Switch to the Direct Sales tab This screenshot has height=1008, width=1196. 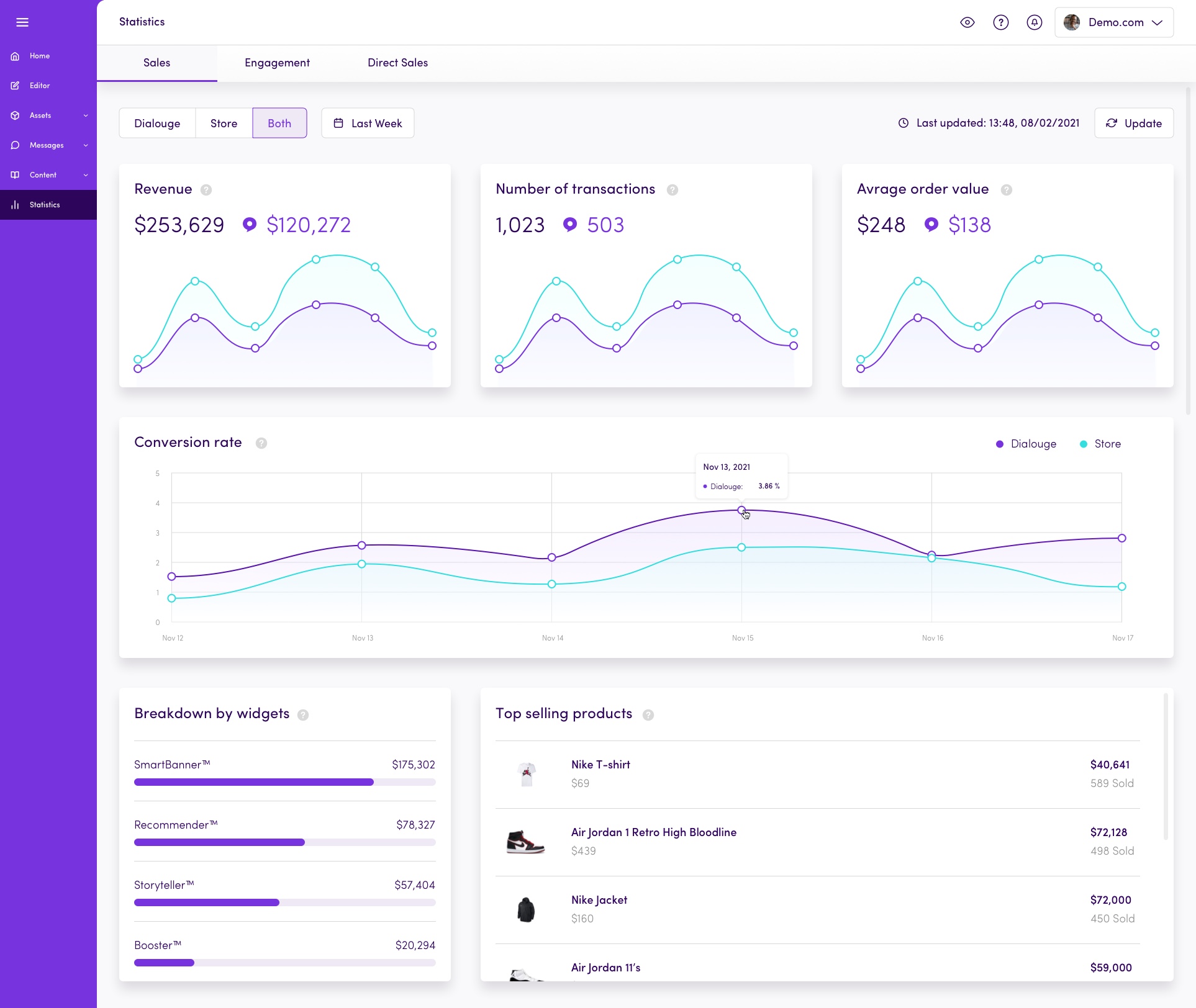tap(397, 63)
